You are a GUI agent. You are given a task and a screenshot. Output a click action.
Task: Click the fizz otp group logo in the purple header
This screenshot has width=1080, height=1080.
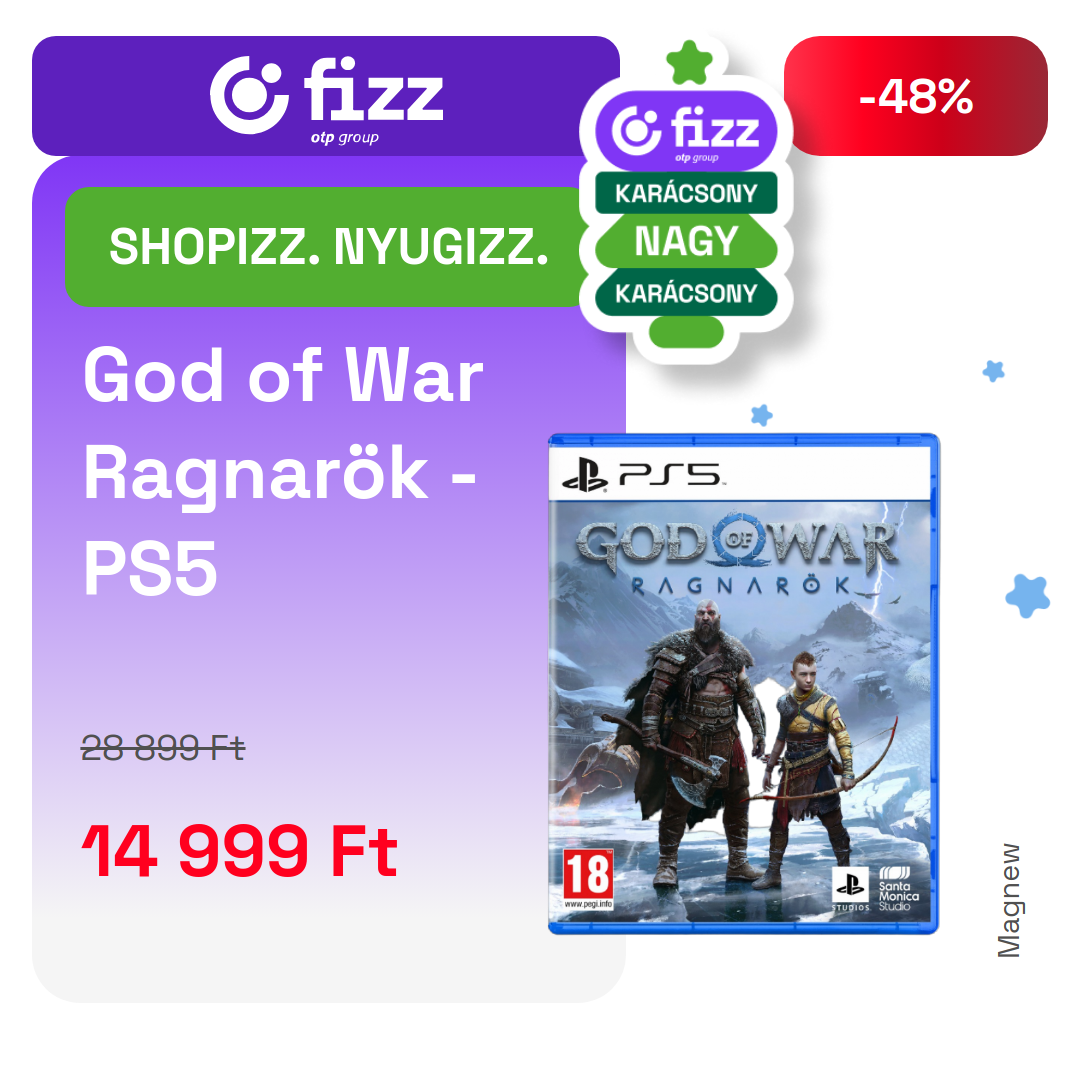(326, 98)
